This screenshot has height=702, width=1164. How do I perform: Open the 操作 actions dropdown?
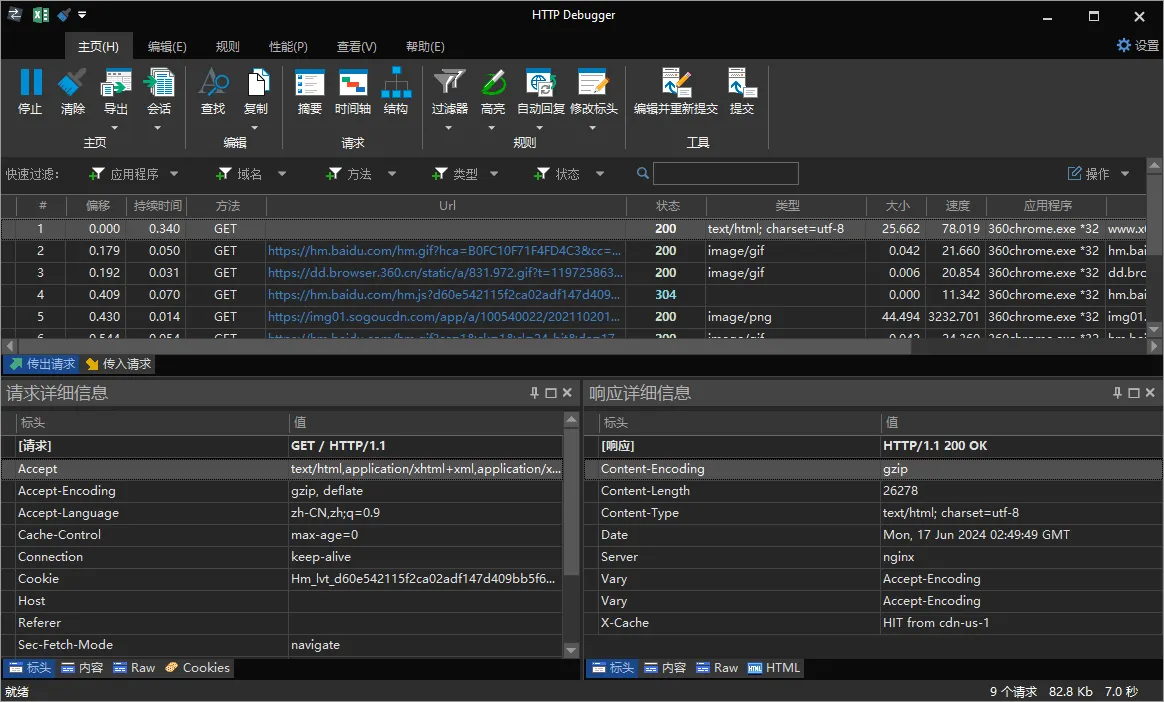(1099, 174)
